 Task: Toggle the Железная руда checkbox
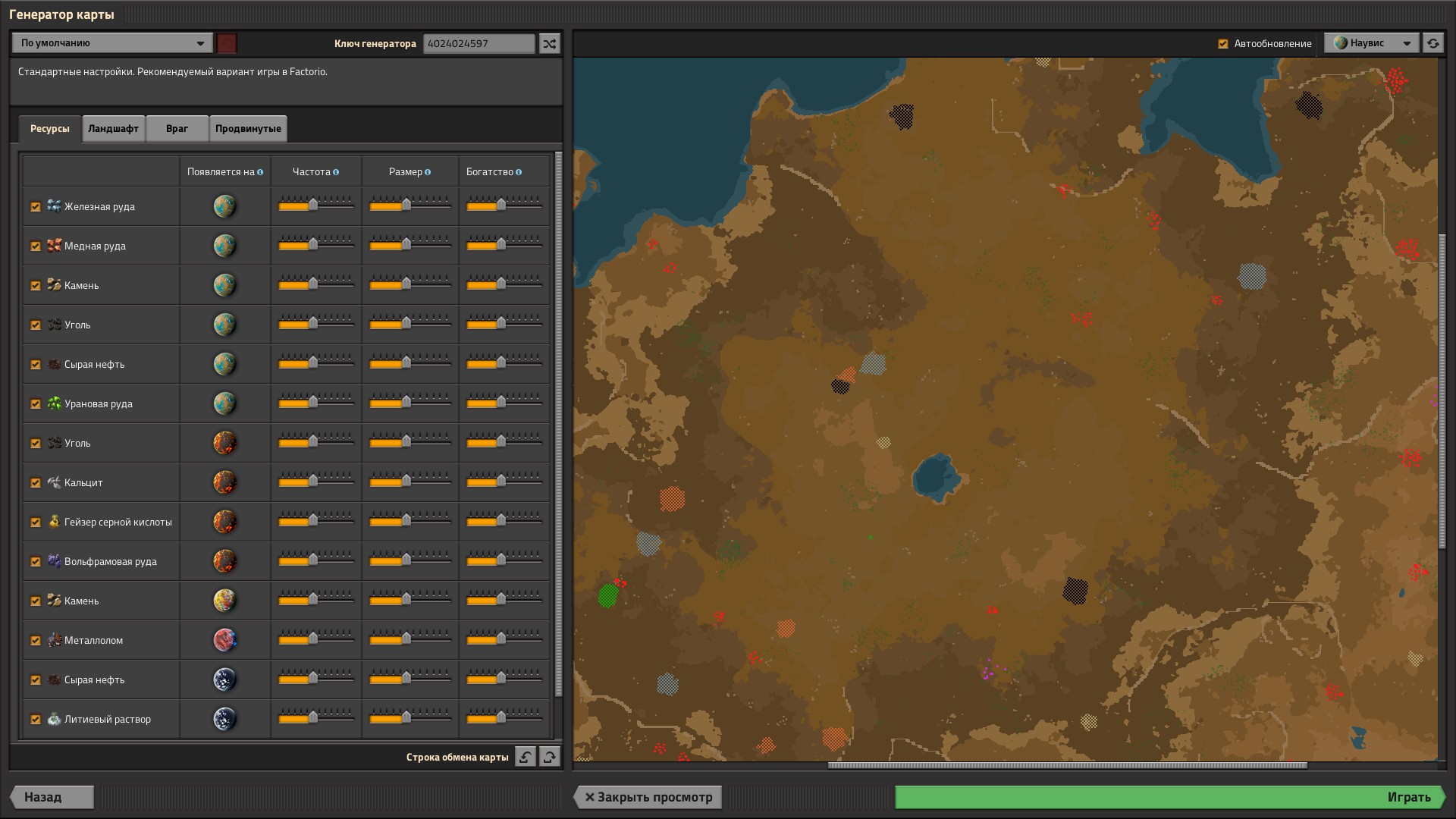pyautogui.click(x=36, y=206)
